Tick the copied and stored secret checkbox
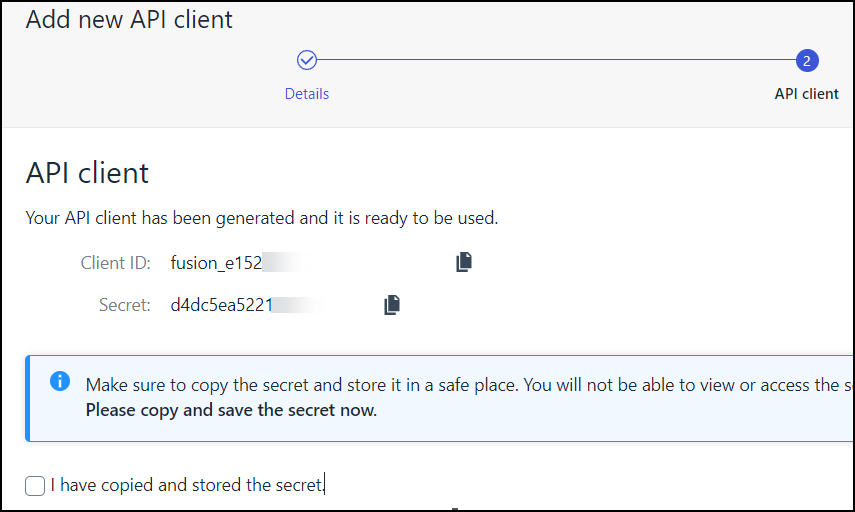Viewport: 855px width, 512px height. click(35, 486)
